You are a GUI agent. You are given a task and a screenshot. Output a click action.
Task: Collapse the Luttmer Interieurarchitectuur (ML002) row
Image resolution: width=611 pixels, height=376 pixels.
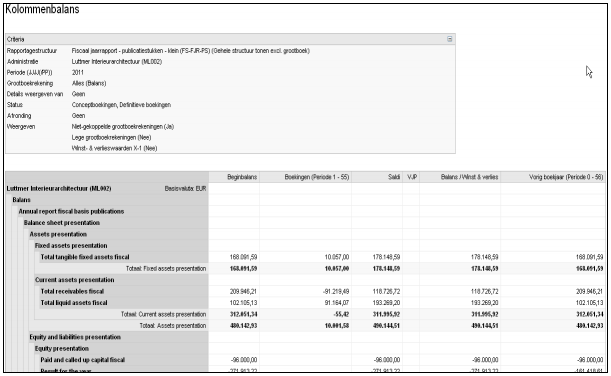59,189
